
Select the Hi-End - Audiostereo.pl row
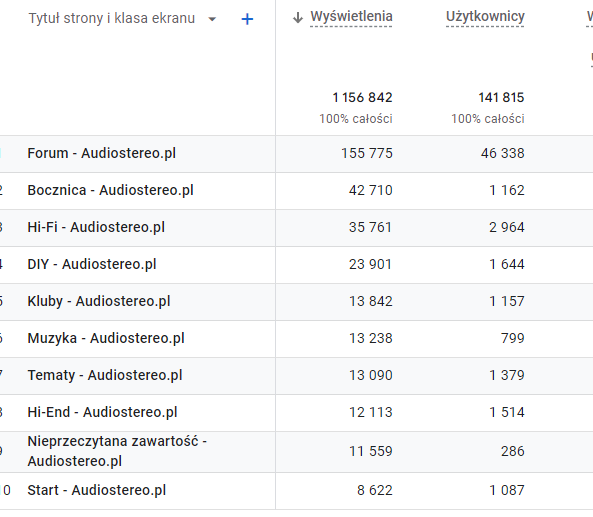[296, 413]
